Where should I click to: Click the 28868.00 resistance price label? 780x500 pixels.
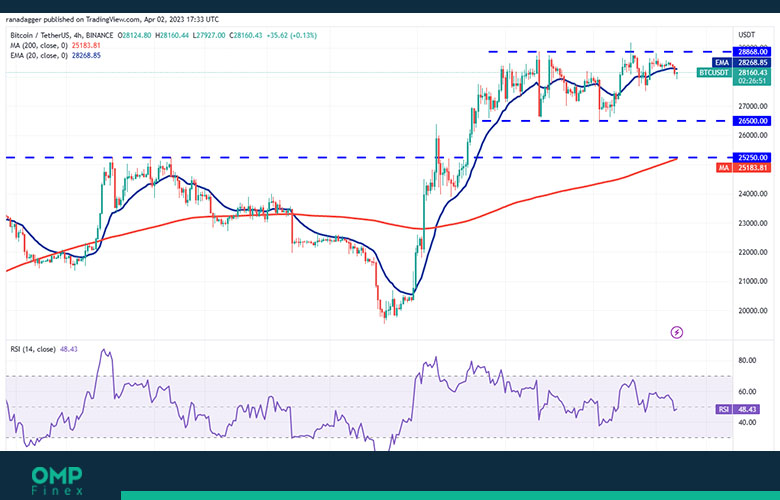tap(752, 52)
